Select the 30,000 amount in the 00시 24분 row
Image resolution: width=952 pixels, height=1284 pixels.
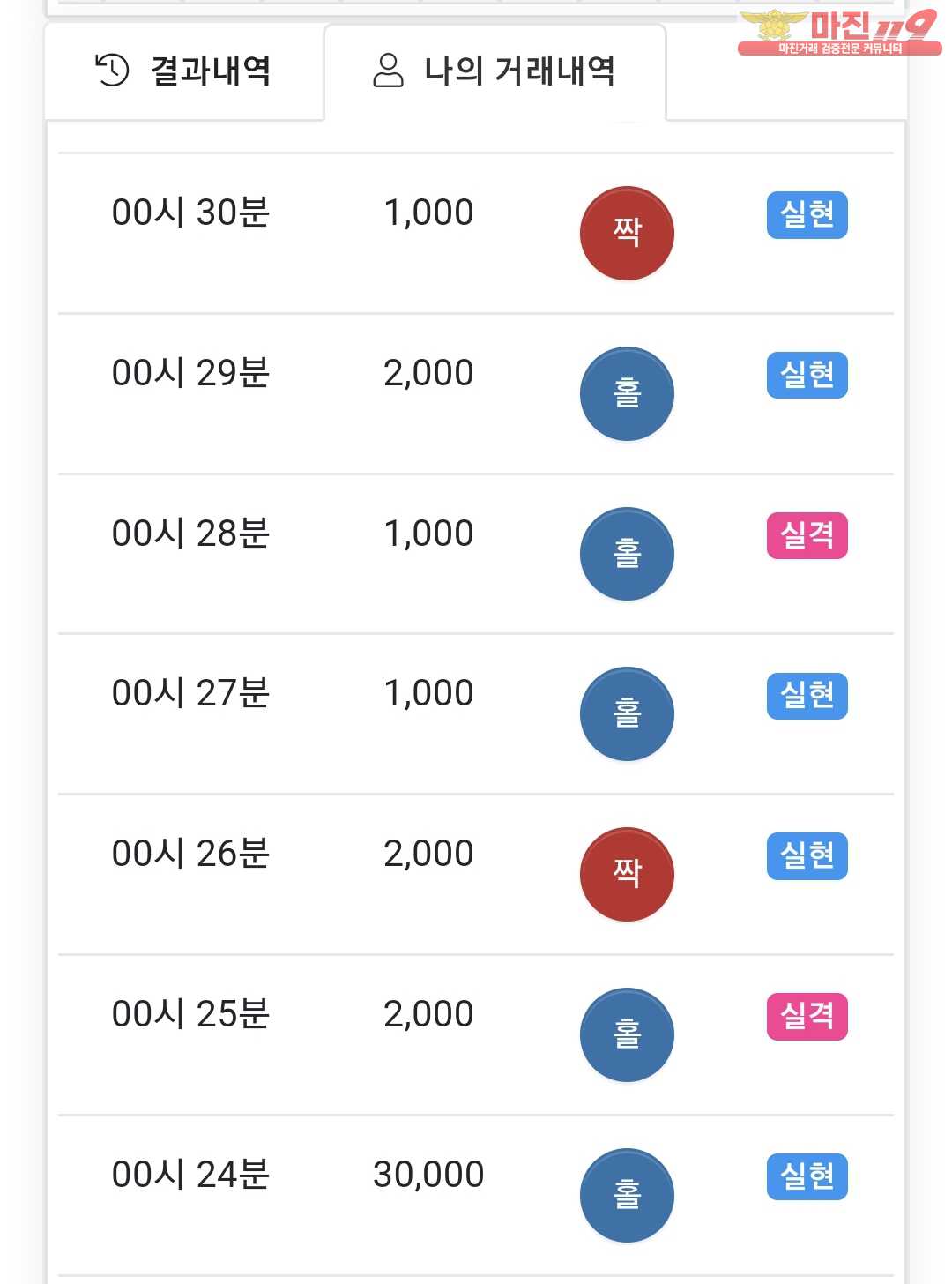point(428,1175)
